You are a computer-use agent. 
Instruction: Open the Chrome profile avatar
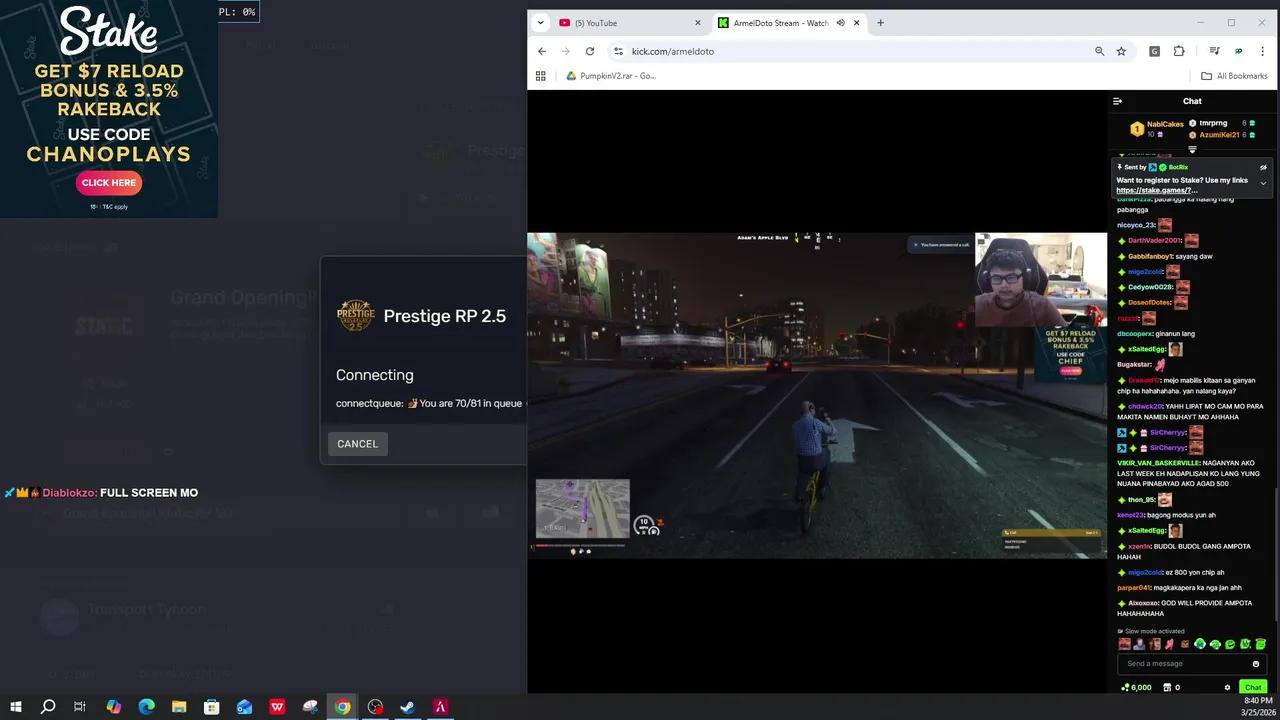(x=1238, y=51)
